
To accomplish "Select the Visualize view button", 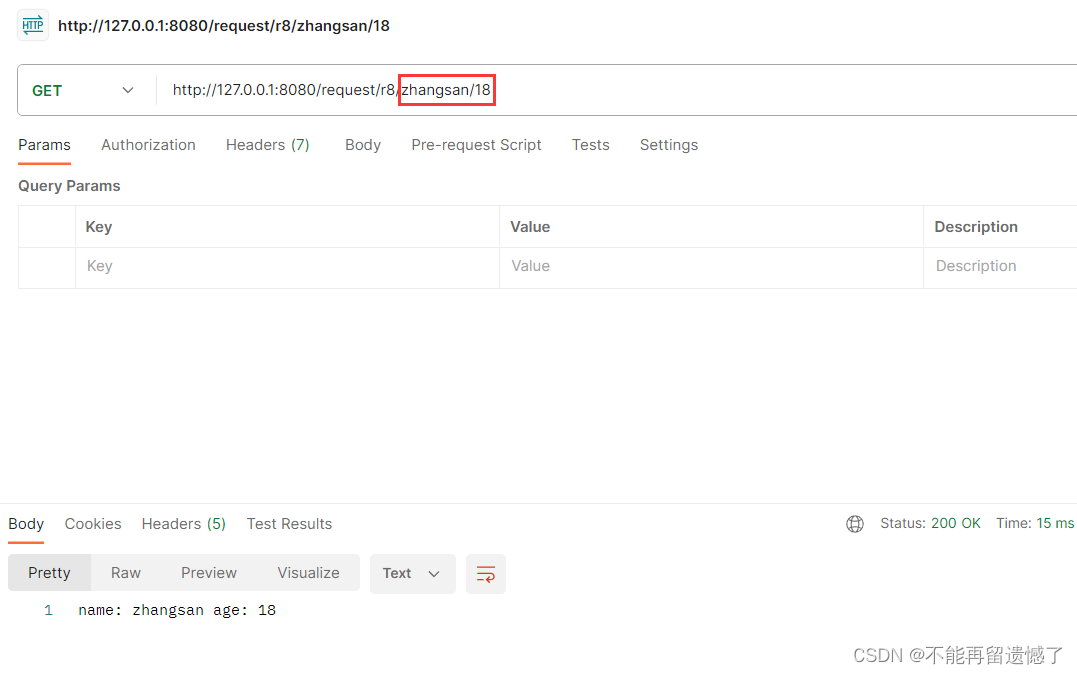I will point(308,573).
